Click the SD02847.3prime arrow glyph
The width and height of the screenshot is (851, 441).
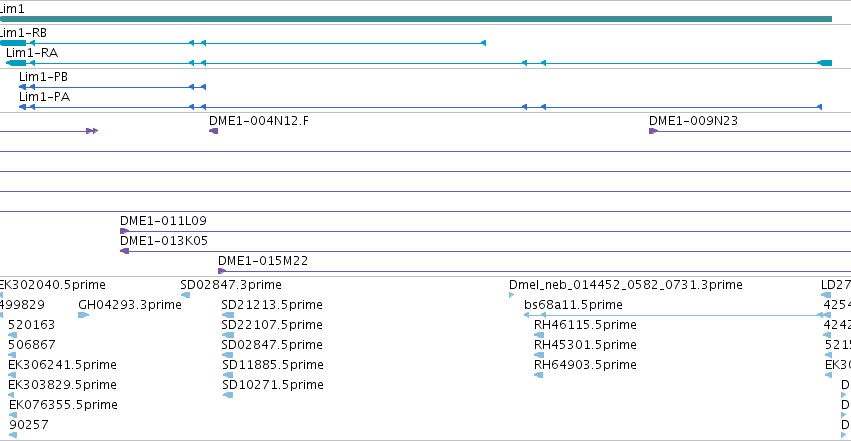pos(185,295)
